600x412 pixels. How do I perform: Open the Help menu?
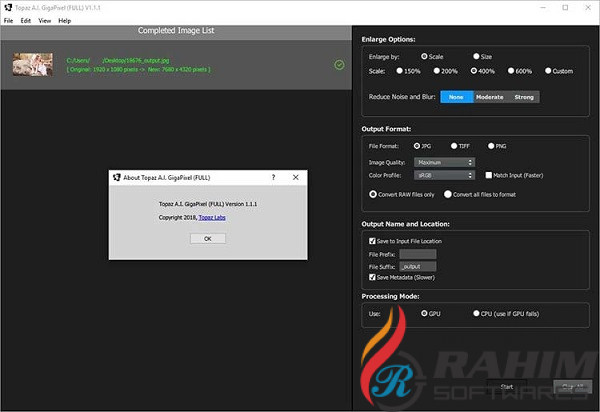pyautogui.click(x=64, y=21)
